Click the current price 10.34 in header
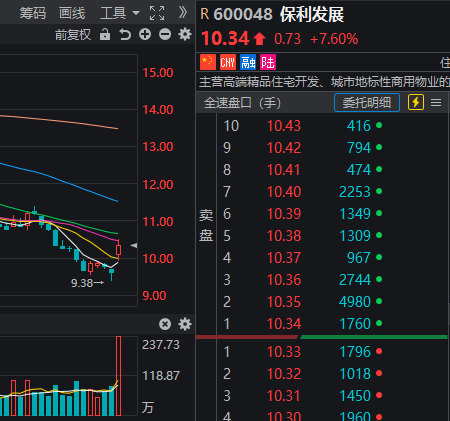Screen dimensions: 450x421 click(225, 38)
